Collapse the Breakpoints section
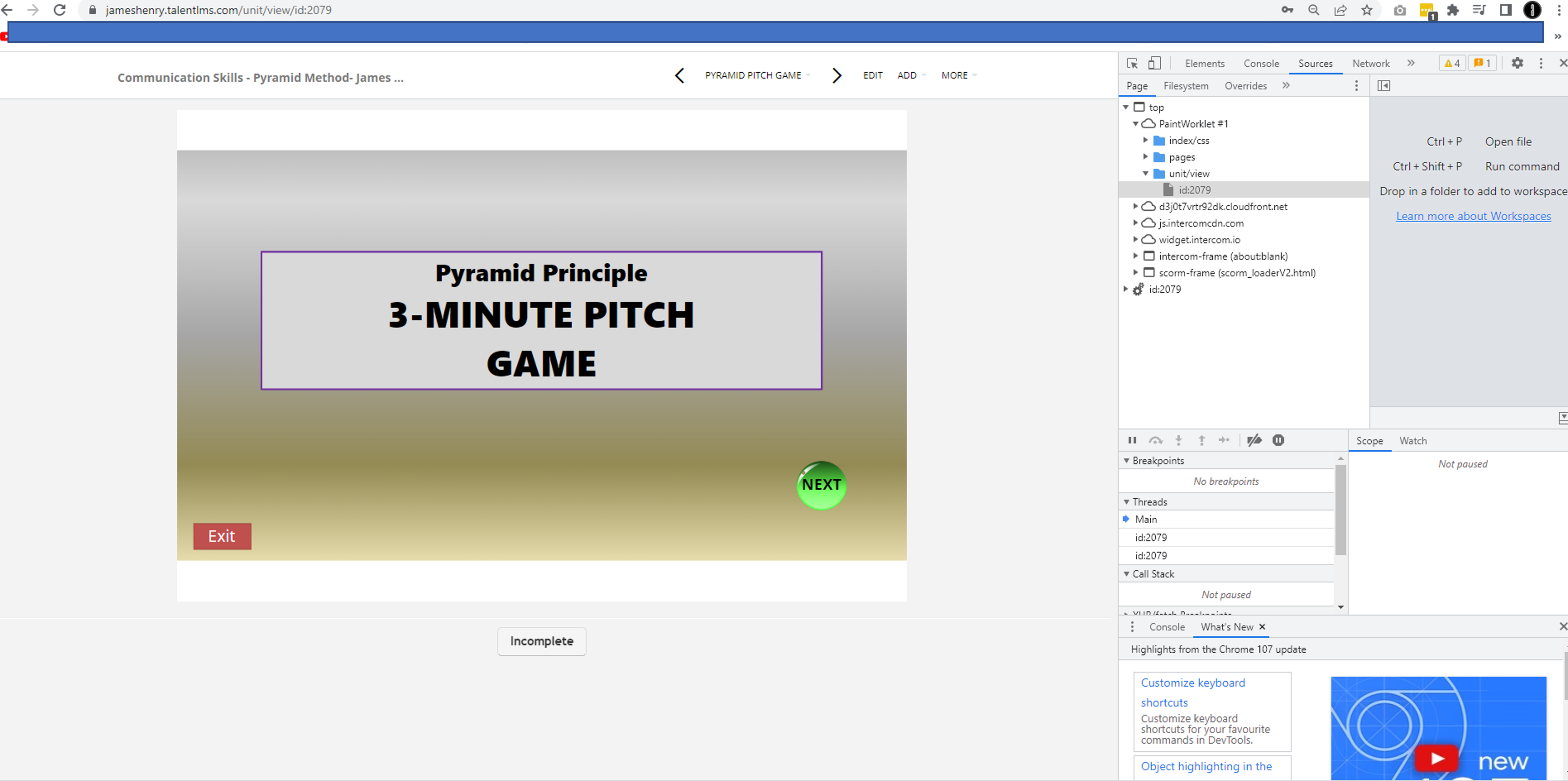 pyautogui.click(x=1126, y=461)
